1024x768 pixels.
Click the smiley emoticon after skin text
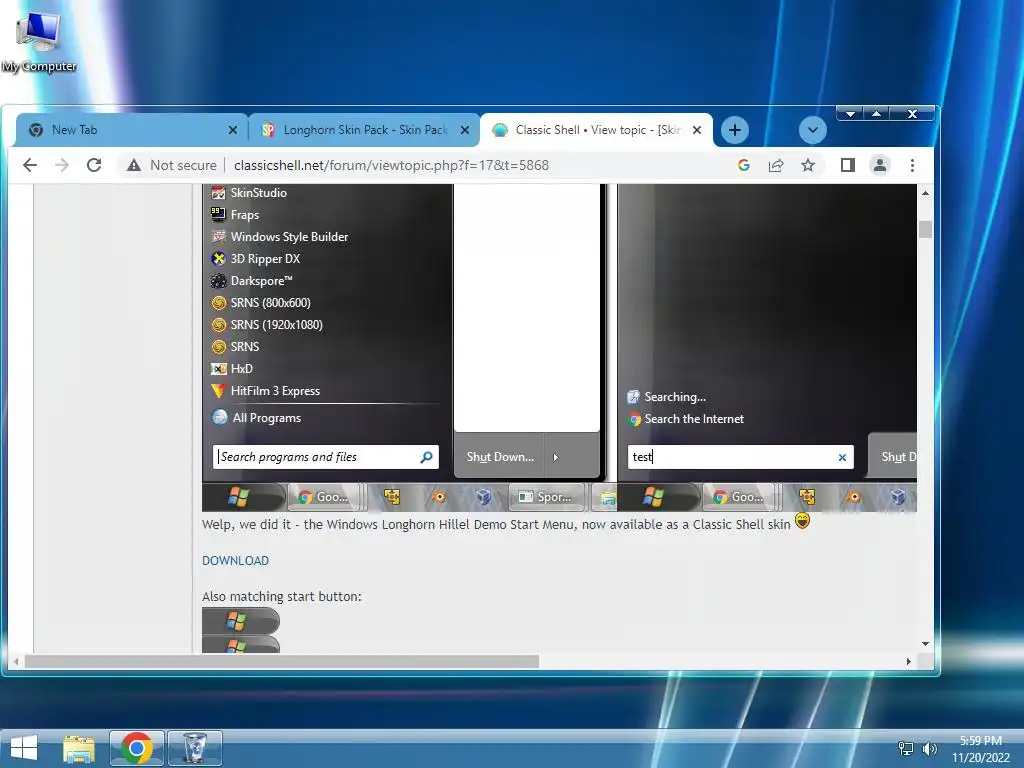coord(802,521)
